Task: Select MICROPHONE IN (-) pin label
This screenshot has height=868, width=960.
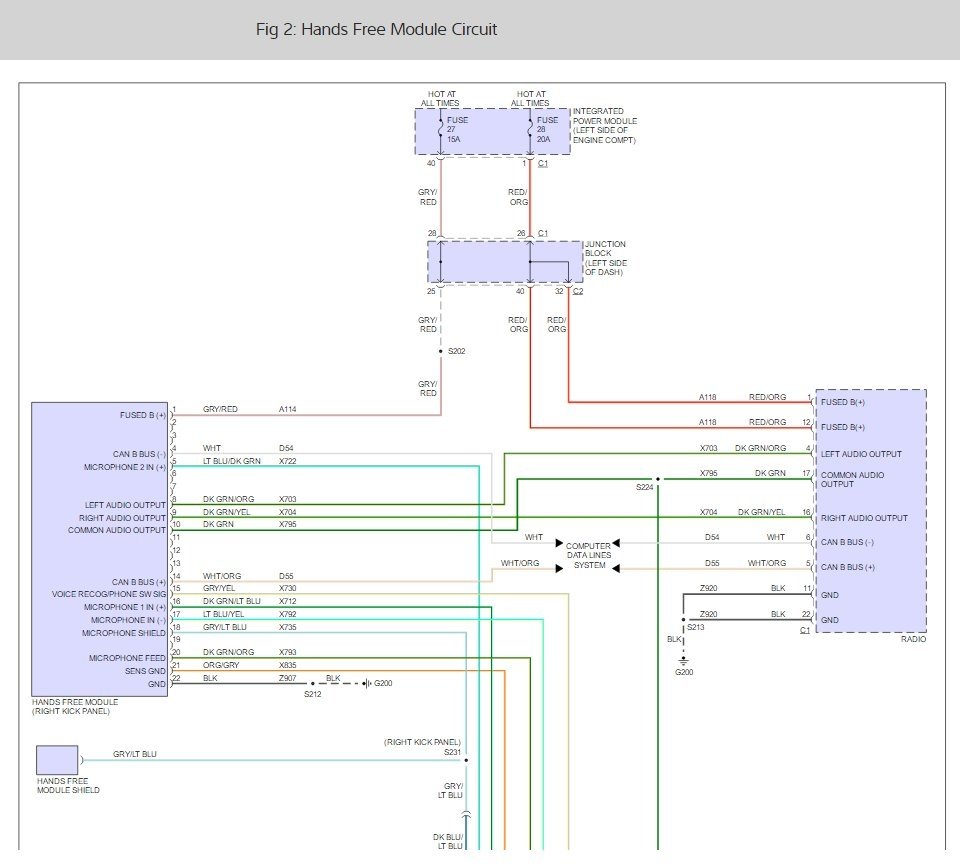Action: 129,620
